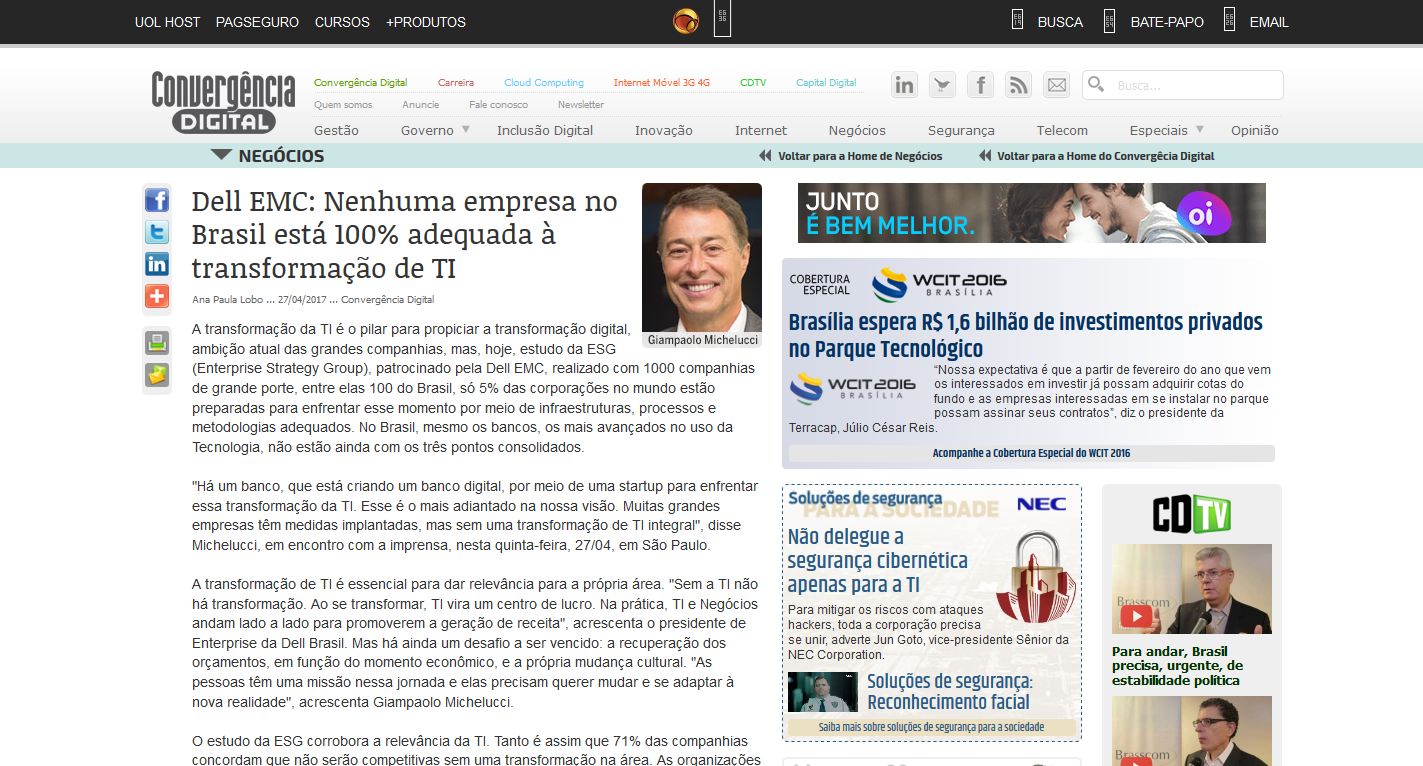This screenshot has height=766, width=1423.
Task: Open the Anuncie link
Action: pos(421,104)
